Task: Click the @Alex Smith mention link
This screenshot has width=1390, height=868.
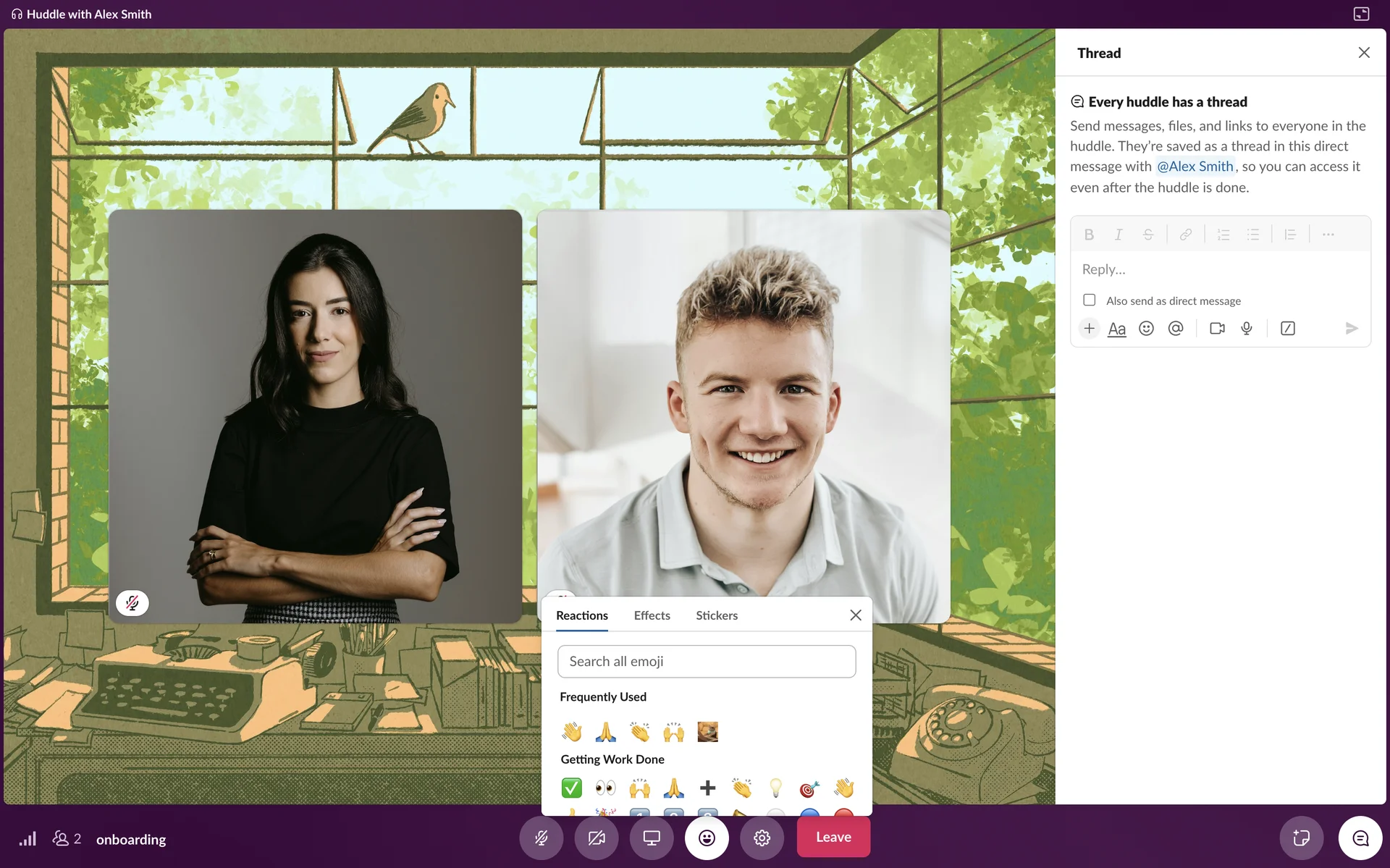Action: [x=1195, y=167]
